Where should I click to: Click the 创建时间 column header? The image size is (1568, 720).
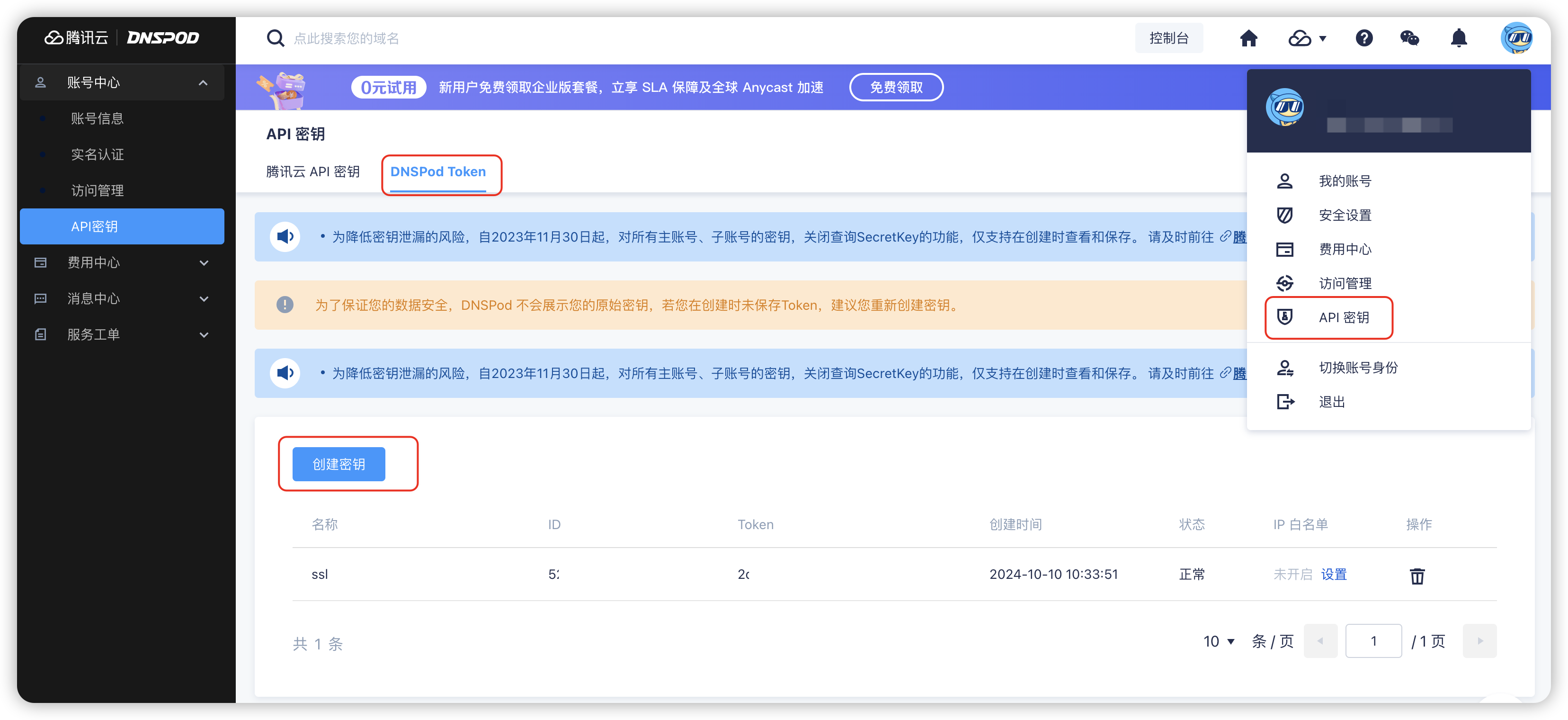(1016, 524)
